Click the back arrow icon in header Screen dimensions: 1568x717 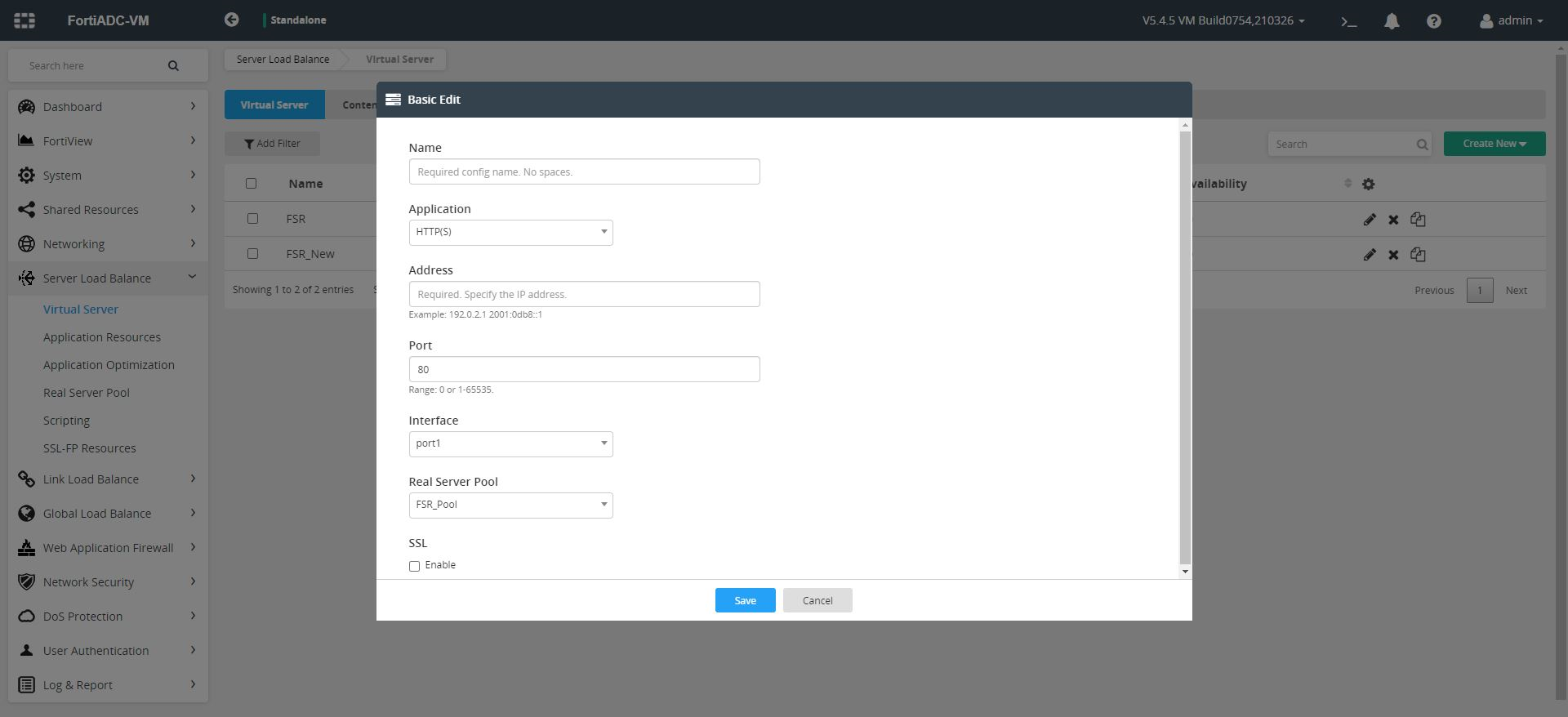point(232,20)
